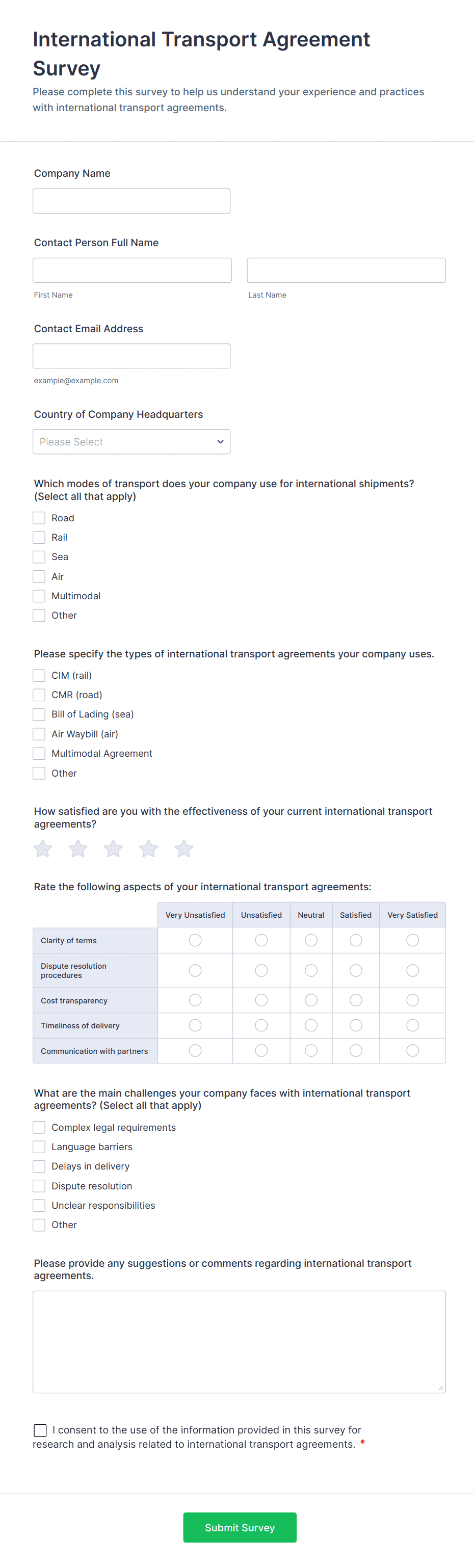474x1568 pixels.
Task: Check the Multimodal transport mode
Action: coord(39,596)
